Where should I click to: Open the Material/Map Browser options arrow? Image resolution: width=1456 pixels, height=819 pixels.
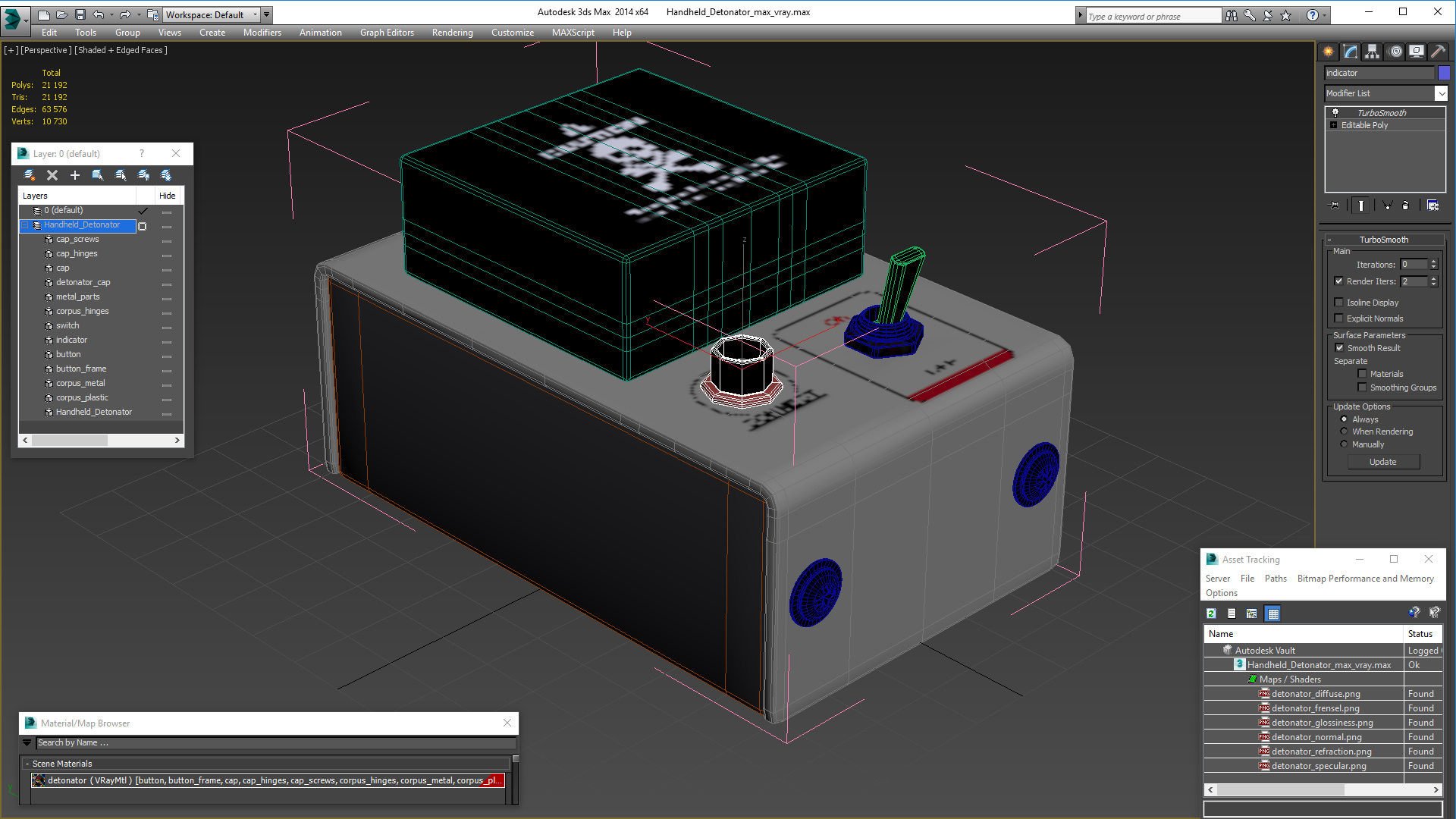pyautogui.click(x=27, y=743)
